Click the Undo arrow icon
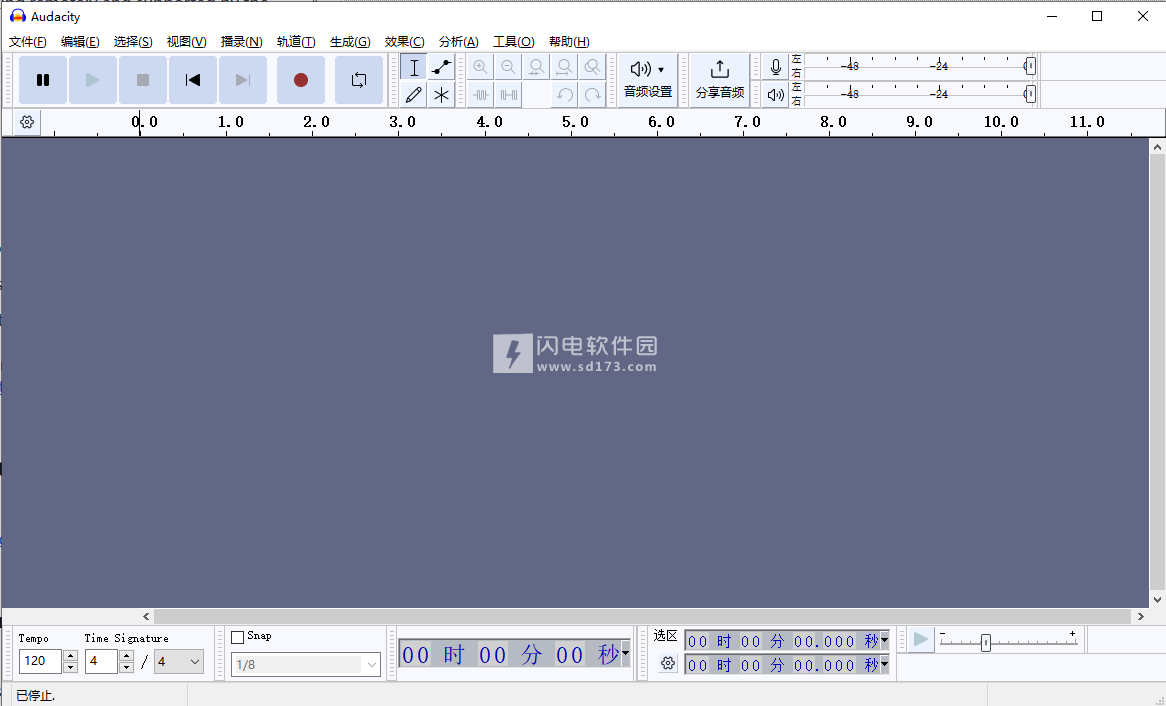The width and height of the screenshot is (1166, 706). 564,95
